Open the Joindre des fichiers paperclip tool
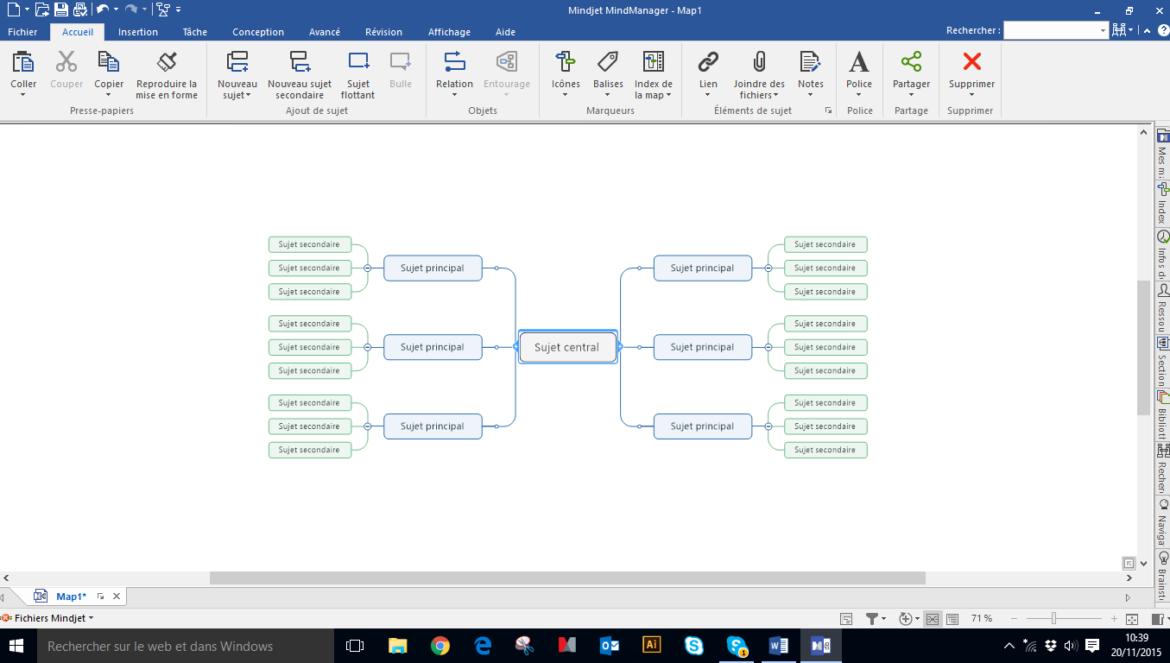This screenshot has width=1170, height=663. point(759,63)
